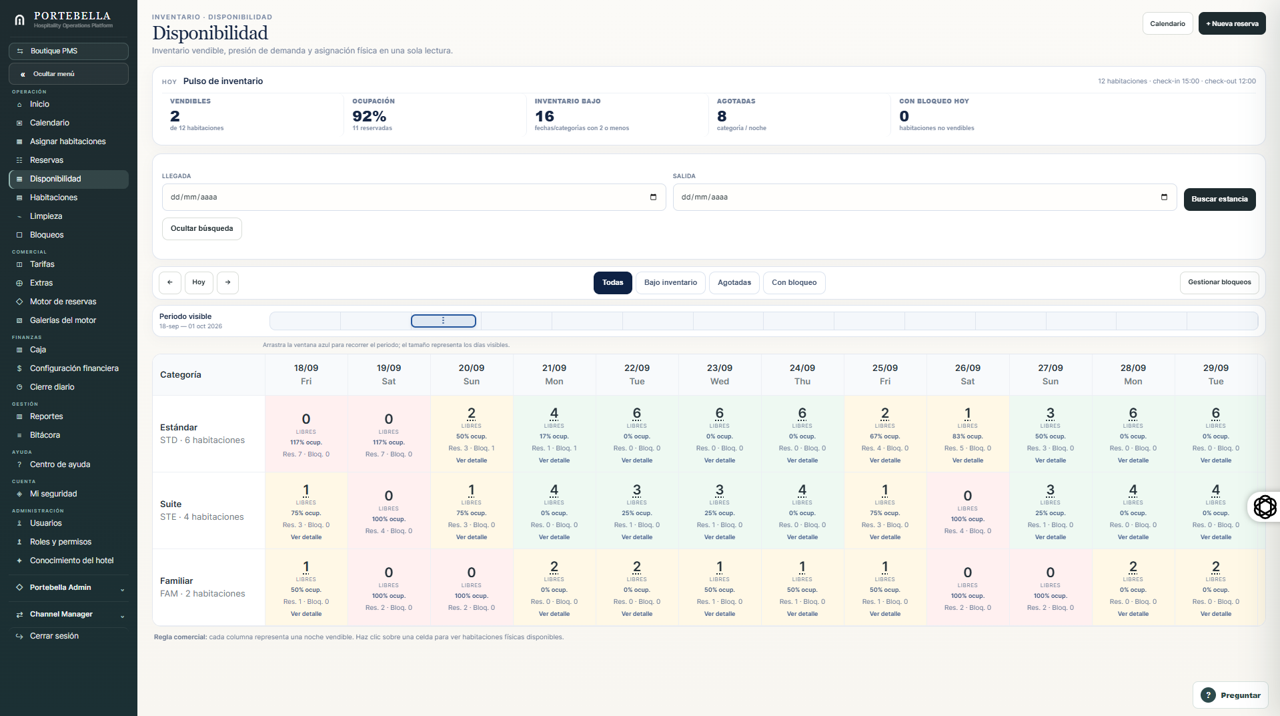Click the Motor de reservas diamond icon
Image resolution: width=1280 pixels, height=716 pixels.
pos(19,302)
